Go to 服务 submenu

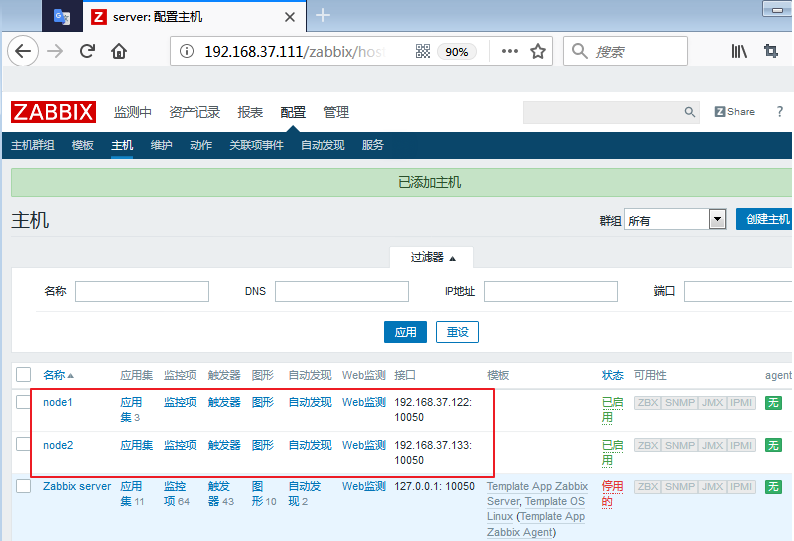pos(373,145)
